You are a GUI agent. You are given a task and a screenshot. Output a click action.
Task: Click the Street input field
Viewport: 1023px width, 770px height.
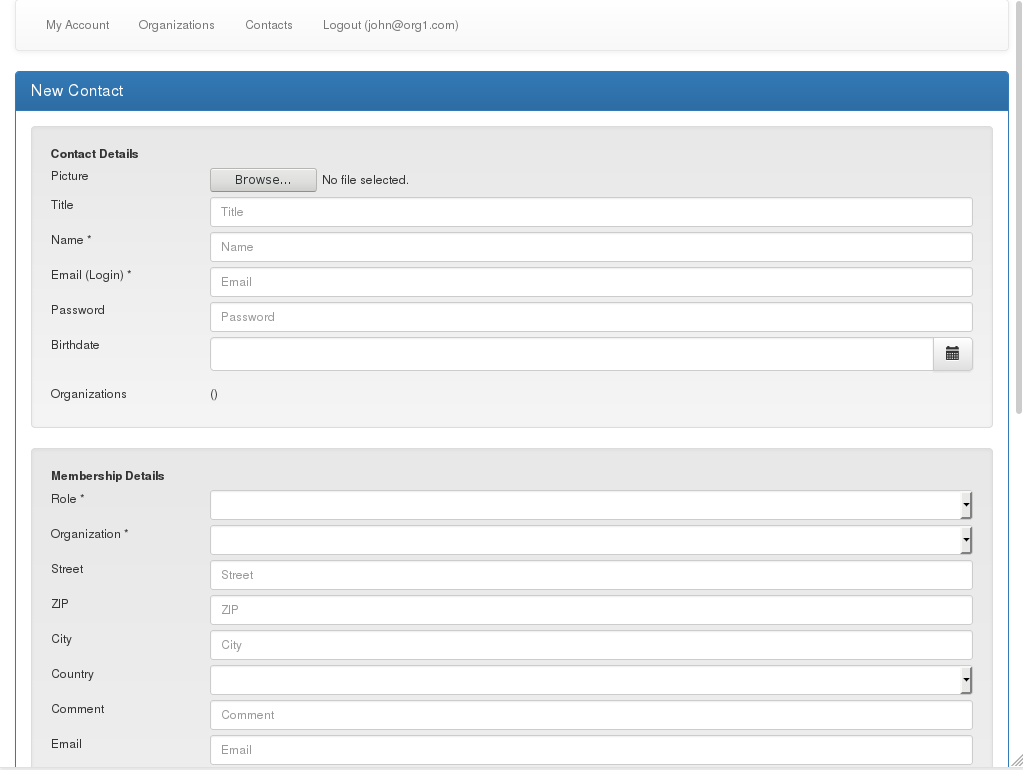(x=591, y=575)
